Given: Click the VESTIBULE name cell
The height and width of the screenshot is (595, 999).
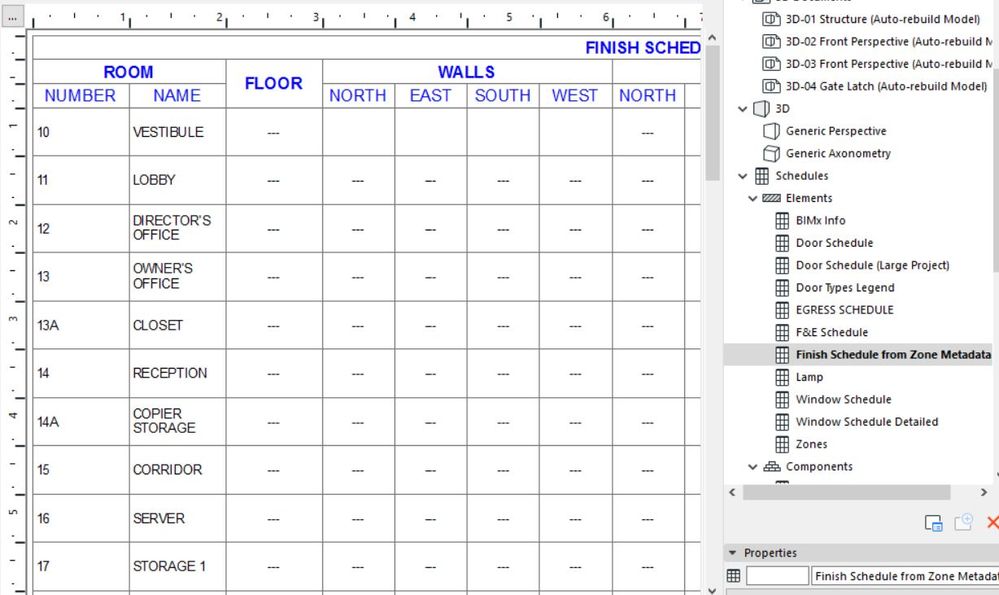Looking at the screenshot, I should (x=177, y=132).
